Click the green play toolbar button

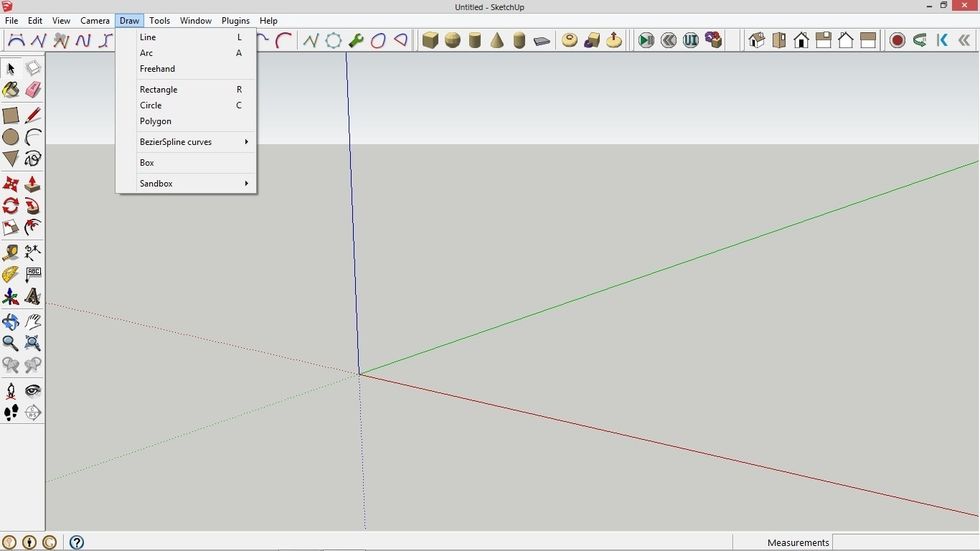click(x=646, y=41)
